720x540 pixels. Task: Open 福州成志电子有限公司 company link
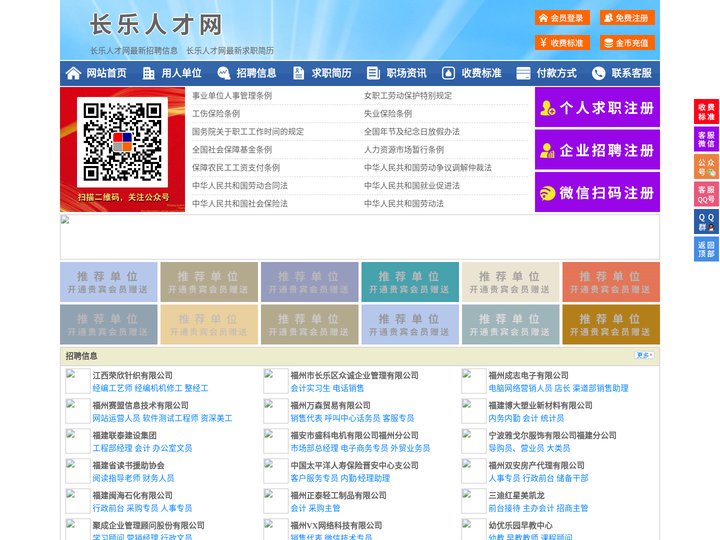[529, 375]
